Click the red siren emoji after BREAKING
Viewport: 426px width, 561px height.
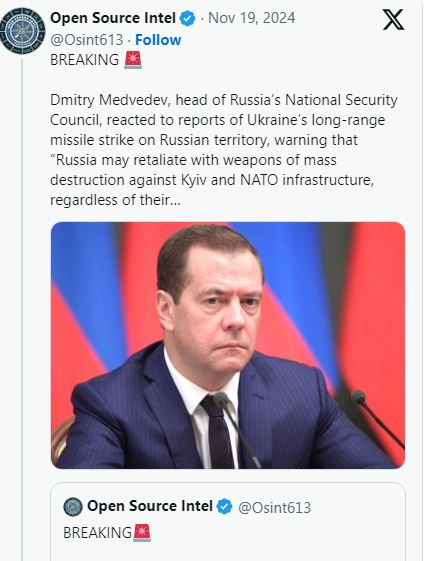pyautogui.click(x=133, y=60)
